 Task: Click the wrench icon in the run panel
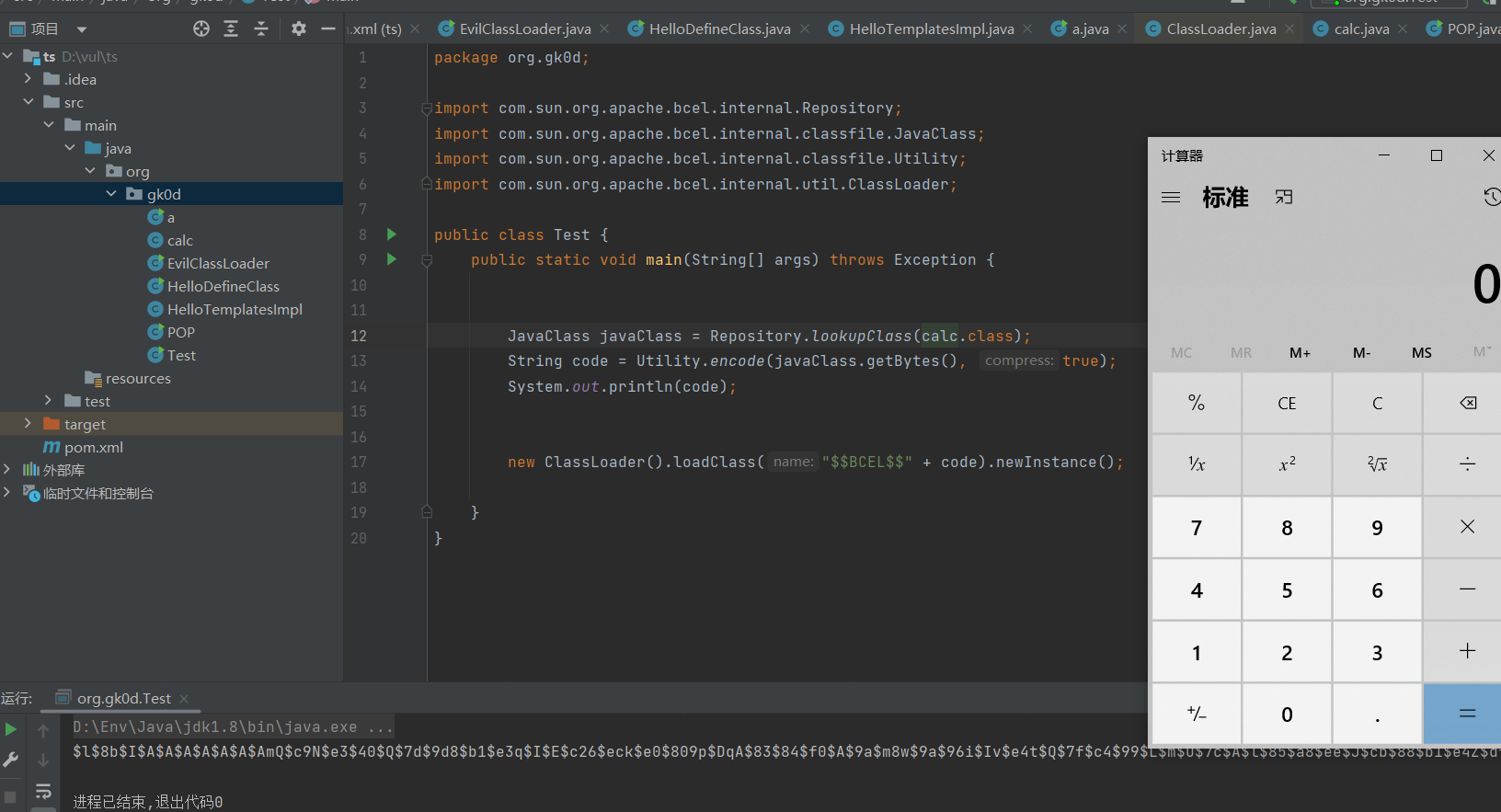tap(11, 760)
